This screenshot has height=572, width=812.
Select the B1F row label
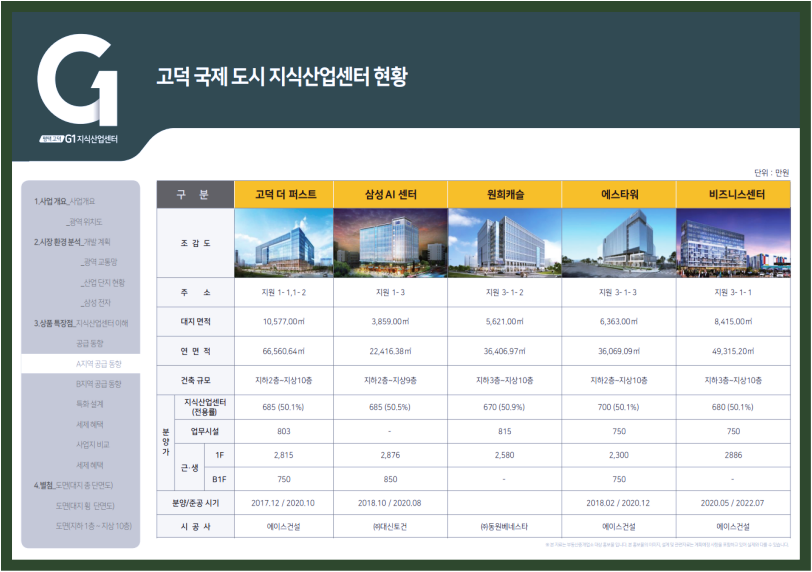click(x=219, y=479)
